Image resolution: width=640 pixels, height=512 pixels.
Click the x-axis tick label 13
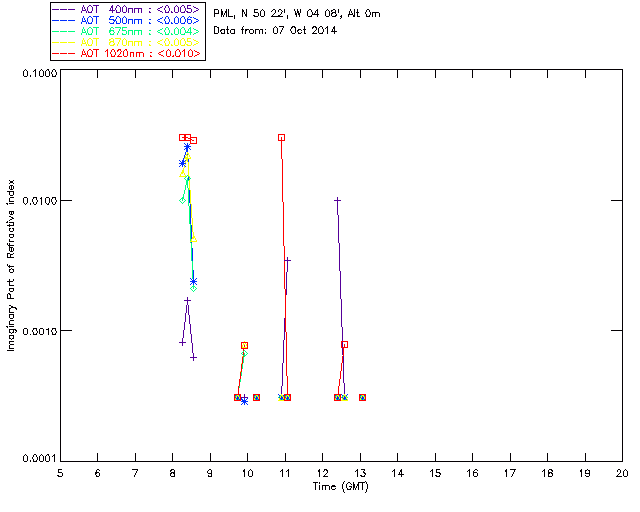(360, 473)
